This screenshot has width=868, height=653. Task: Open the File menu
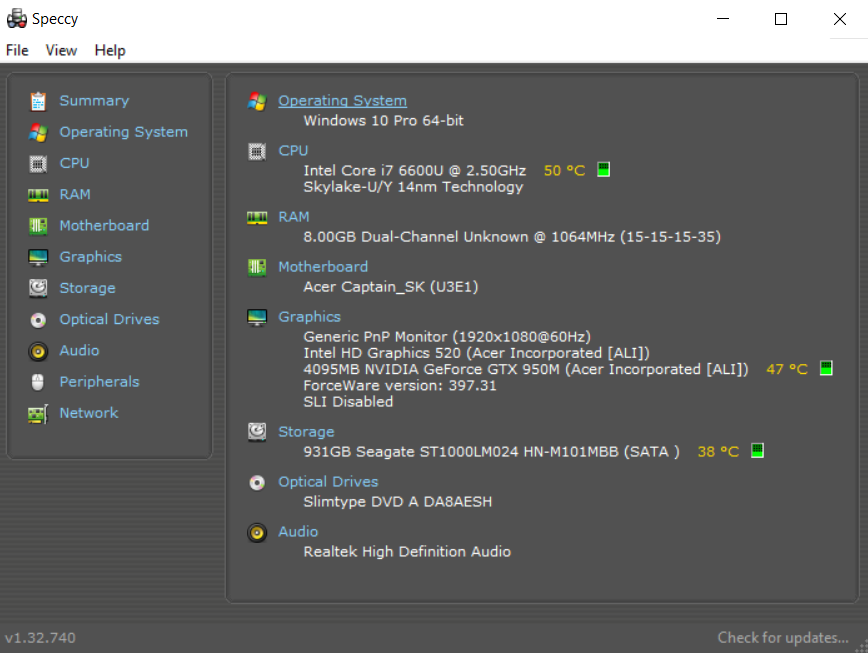pyautogui.click(x=17, y=50)
